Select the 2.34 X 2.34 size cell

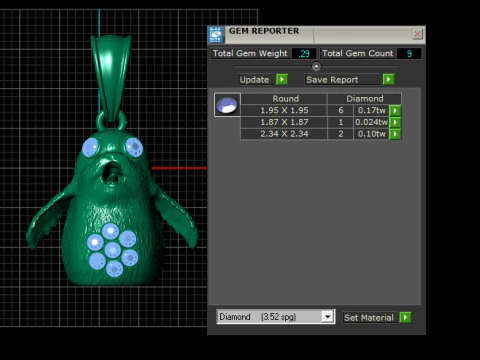point(284,134)
